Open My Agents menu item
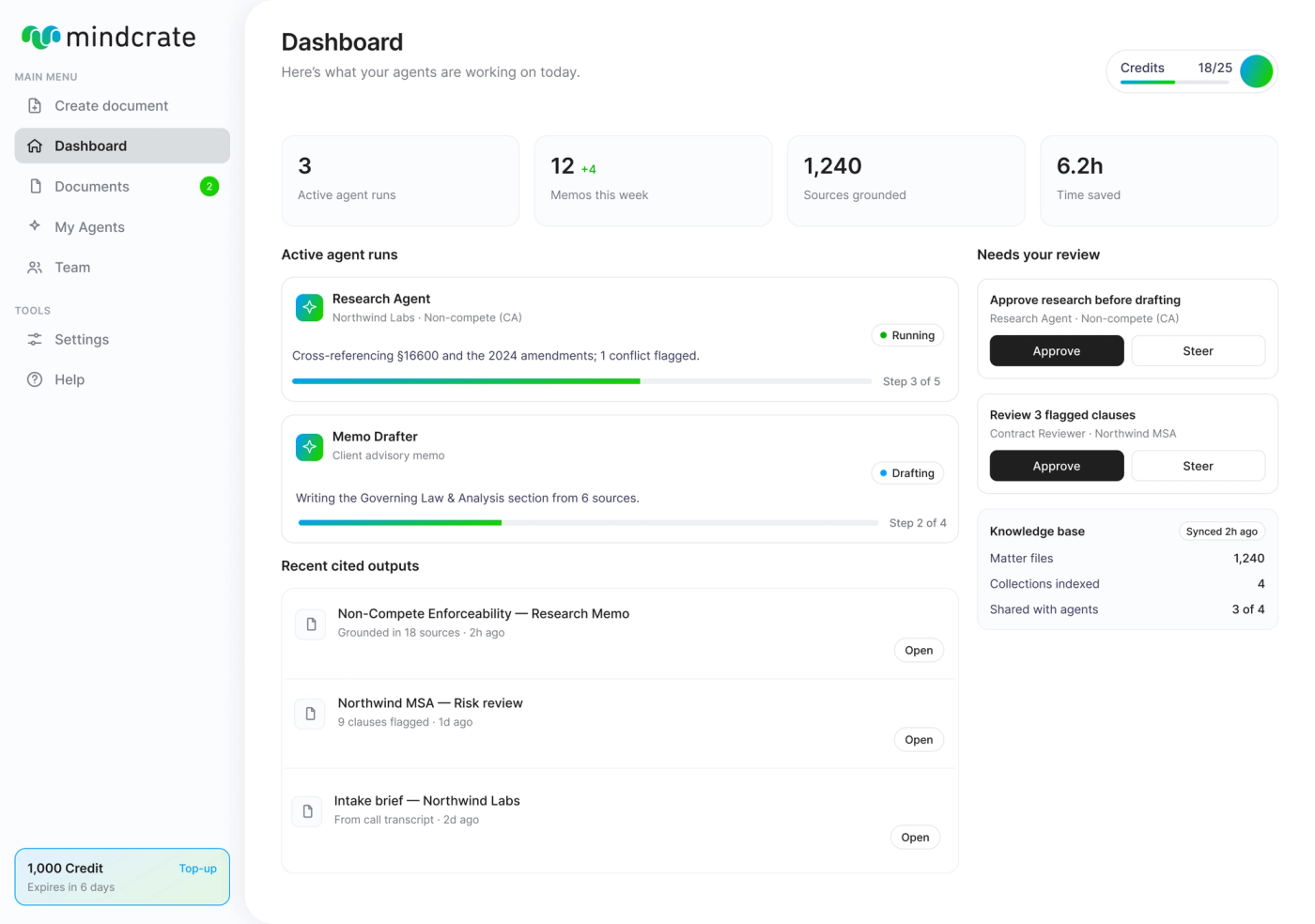This screenshot has width=1315, height=924. tap(122, 227)
